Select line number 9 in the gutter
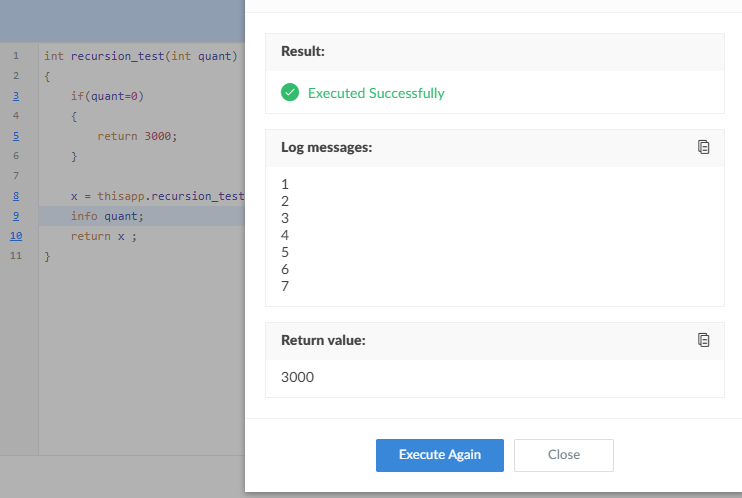The image size is (742, 498). click(16, 216)
